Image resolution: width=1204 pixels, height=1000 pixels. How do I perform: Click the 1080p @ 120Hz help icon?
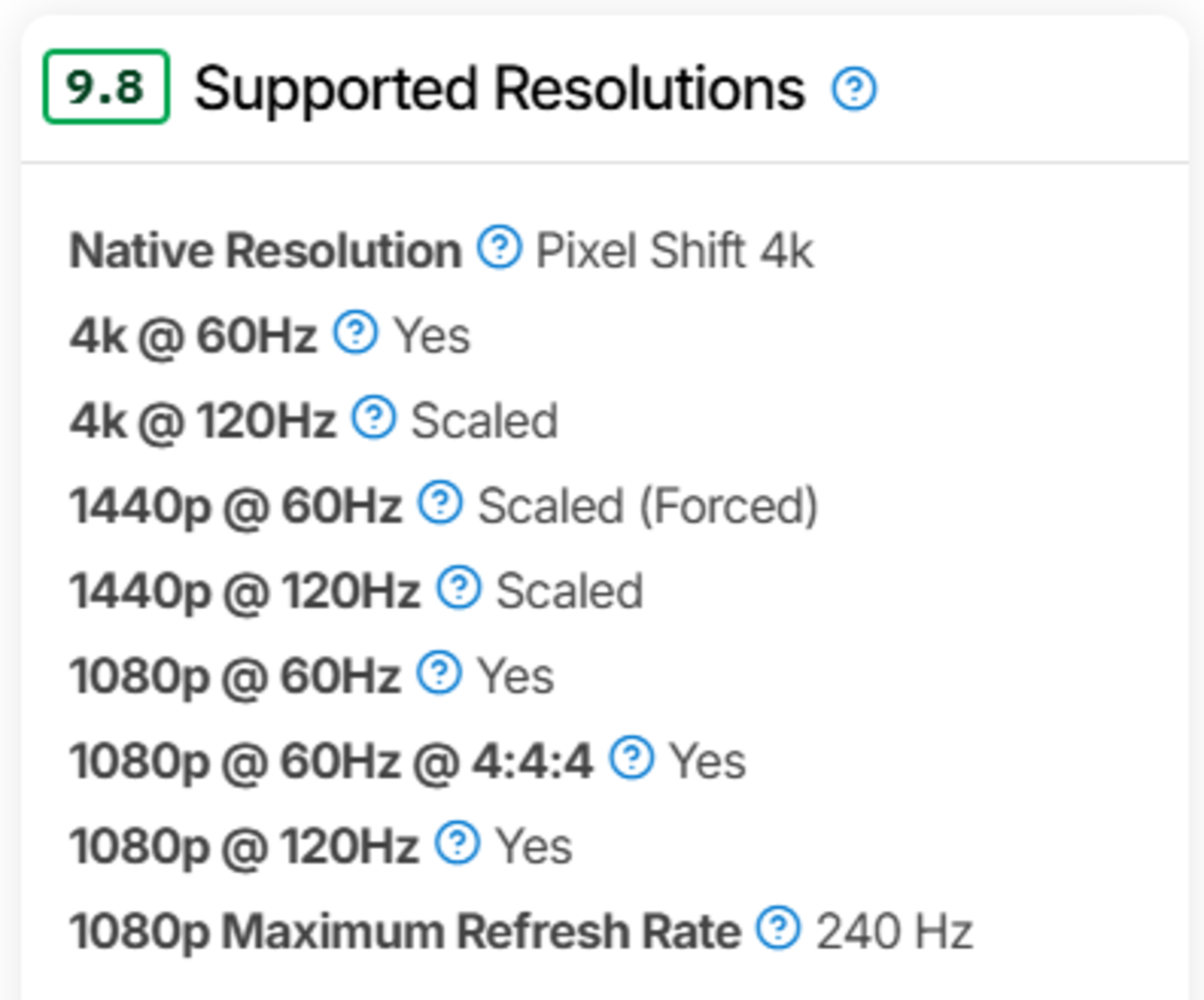click(x=457, y=842)
